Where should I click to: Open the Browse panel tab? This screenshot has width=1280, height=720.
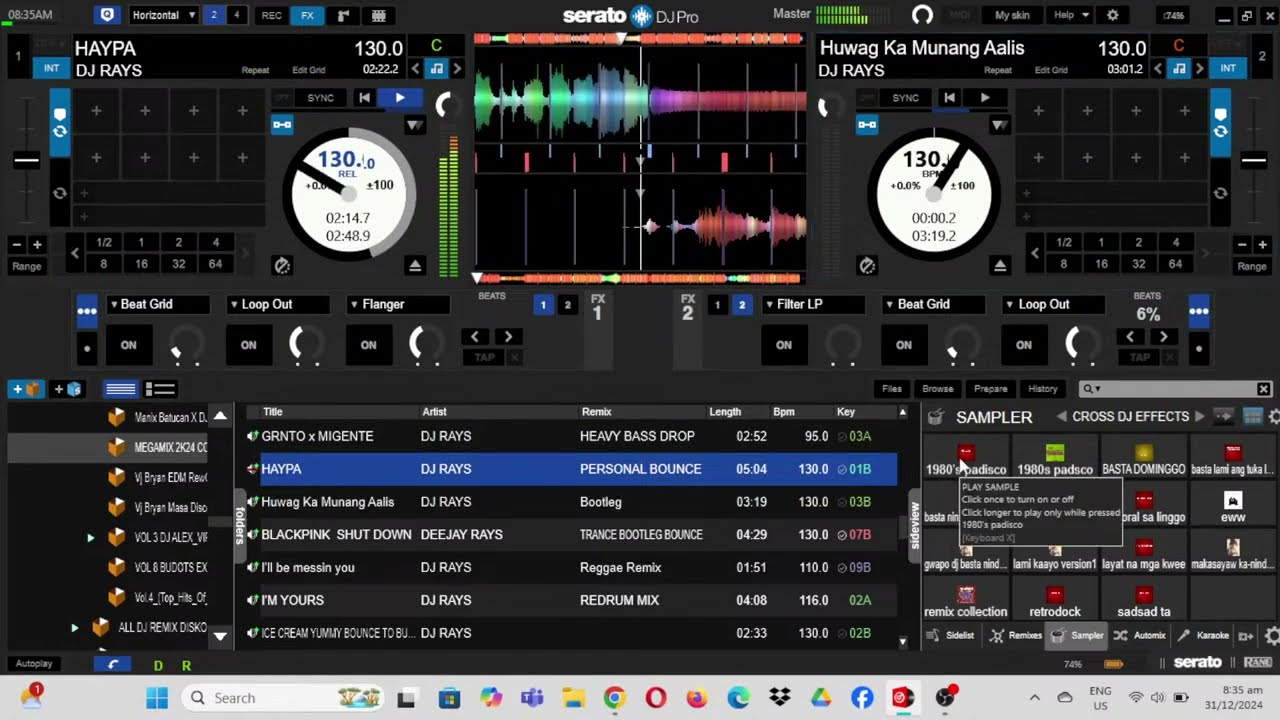(x=938, y=389)
